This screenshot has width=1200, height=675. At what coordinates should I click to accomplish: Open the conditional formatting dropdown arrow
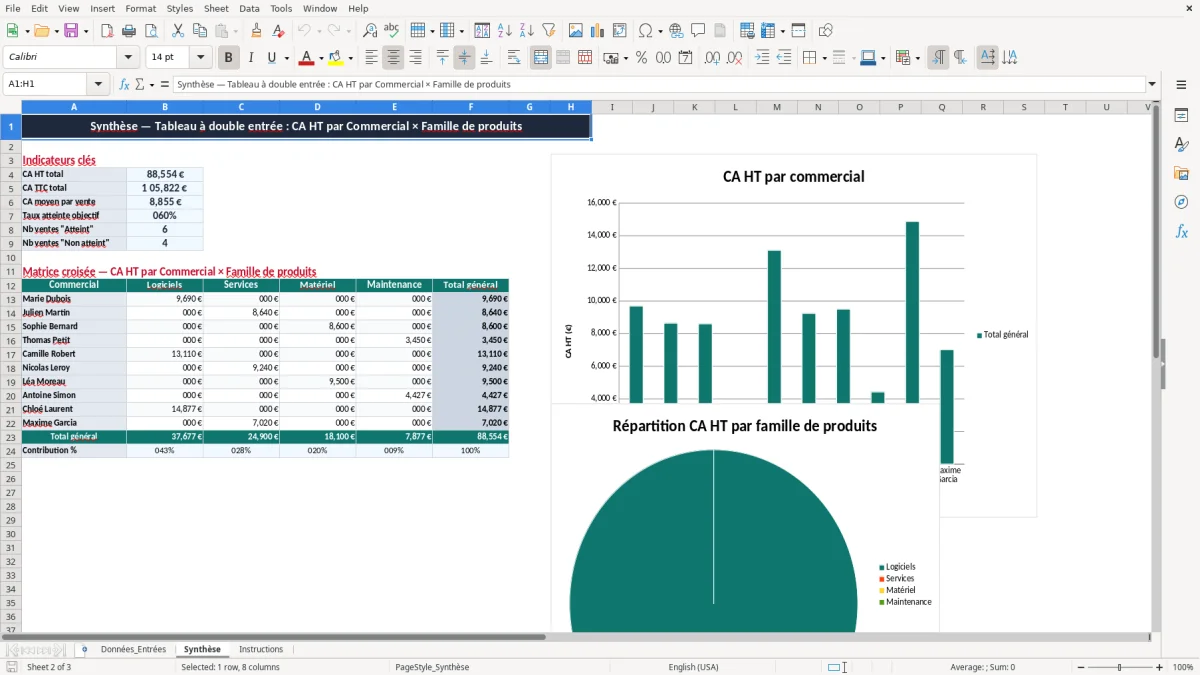[x=917, y=58]
